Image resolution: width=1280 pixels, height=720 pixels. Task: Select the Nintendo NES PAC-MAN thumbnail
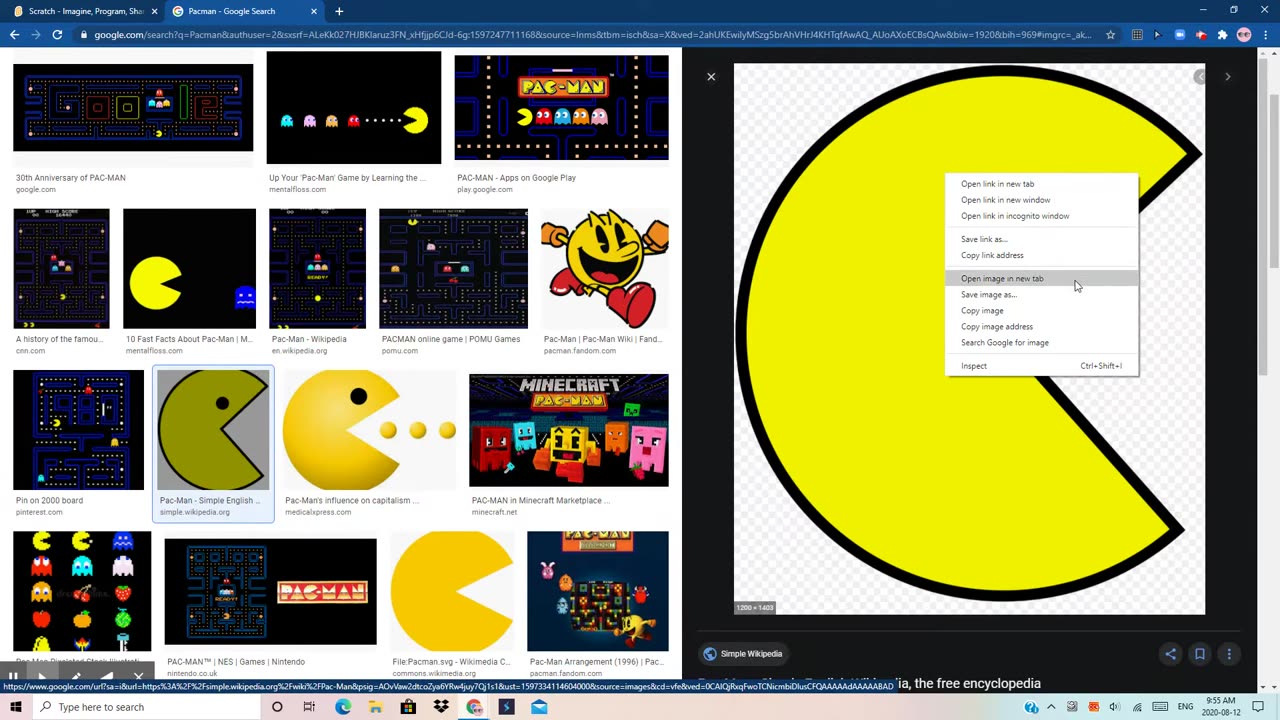point(270,592)
